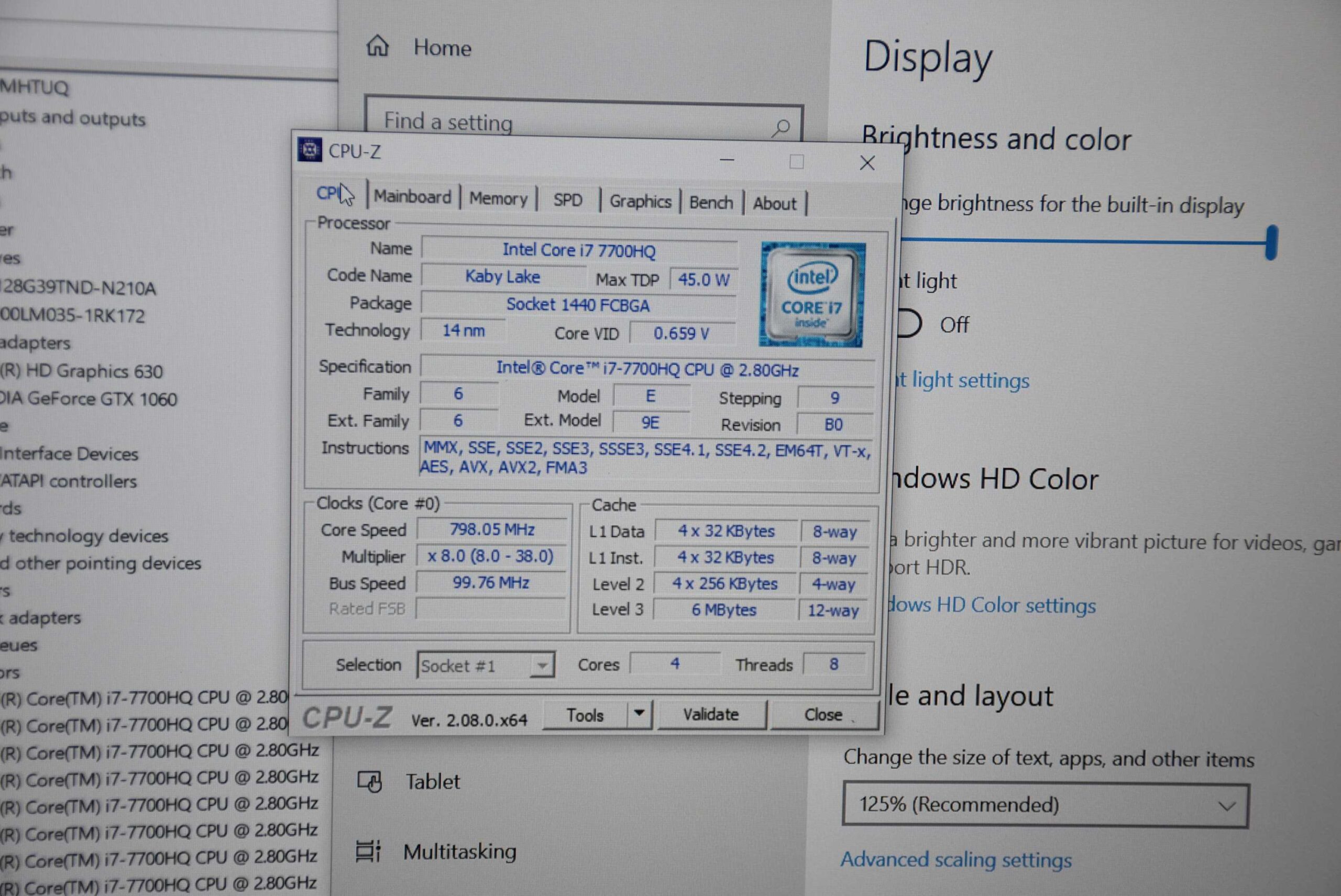Click Advanced scaling settings link

click(x=956, y=859)
